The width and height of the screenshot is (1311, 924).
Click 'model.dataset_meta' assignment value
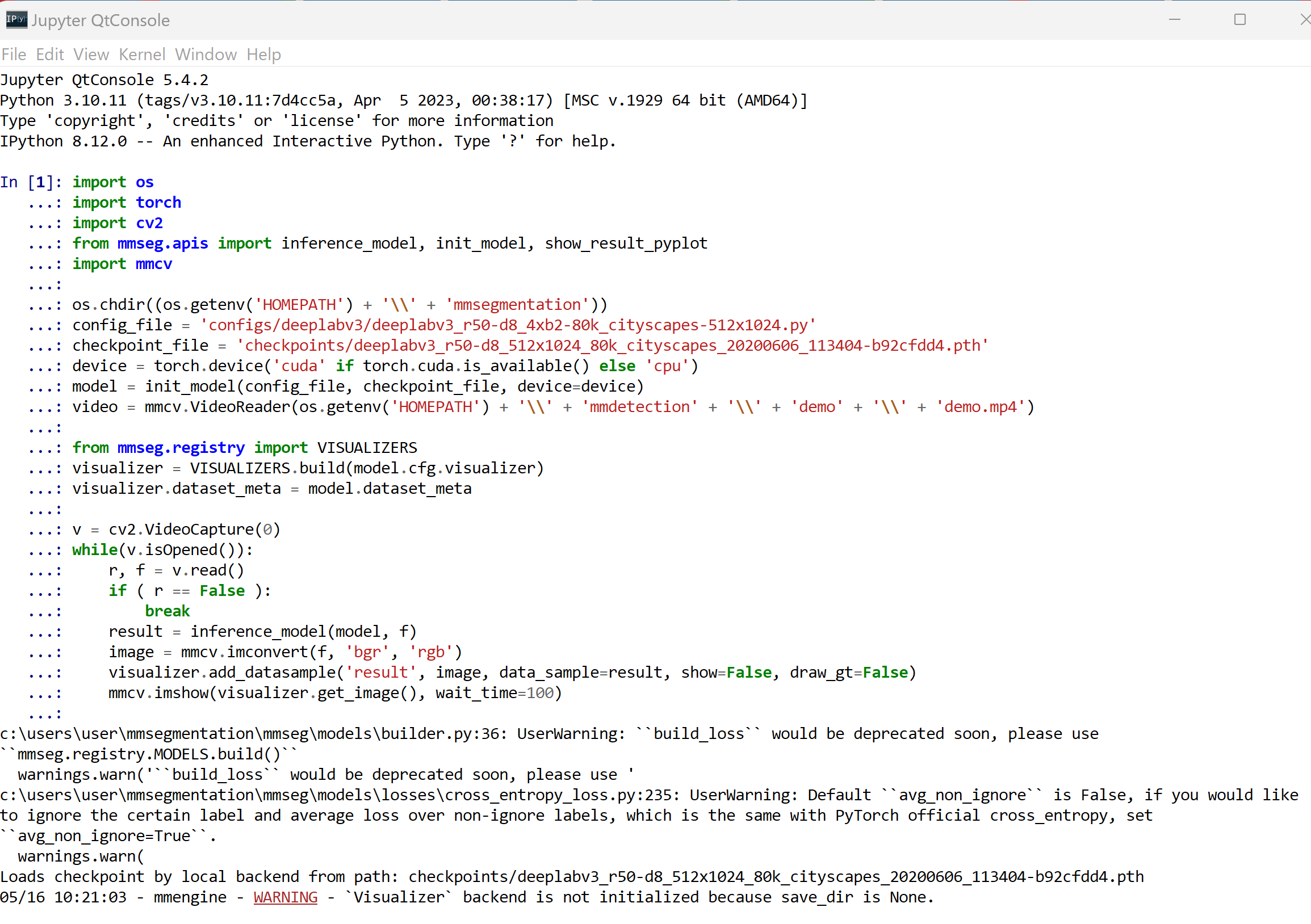390,489
